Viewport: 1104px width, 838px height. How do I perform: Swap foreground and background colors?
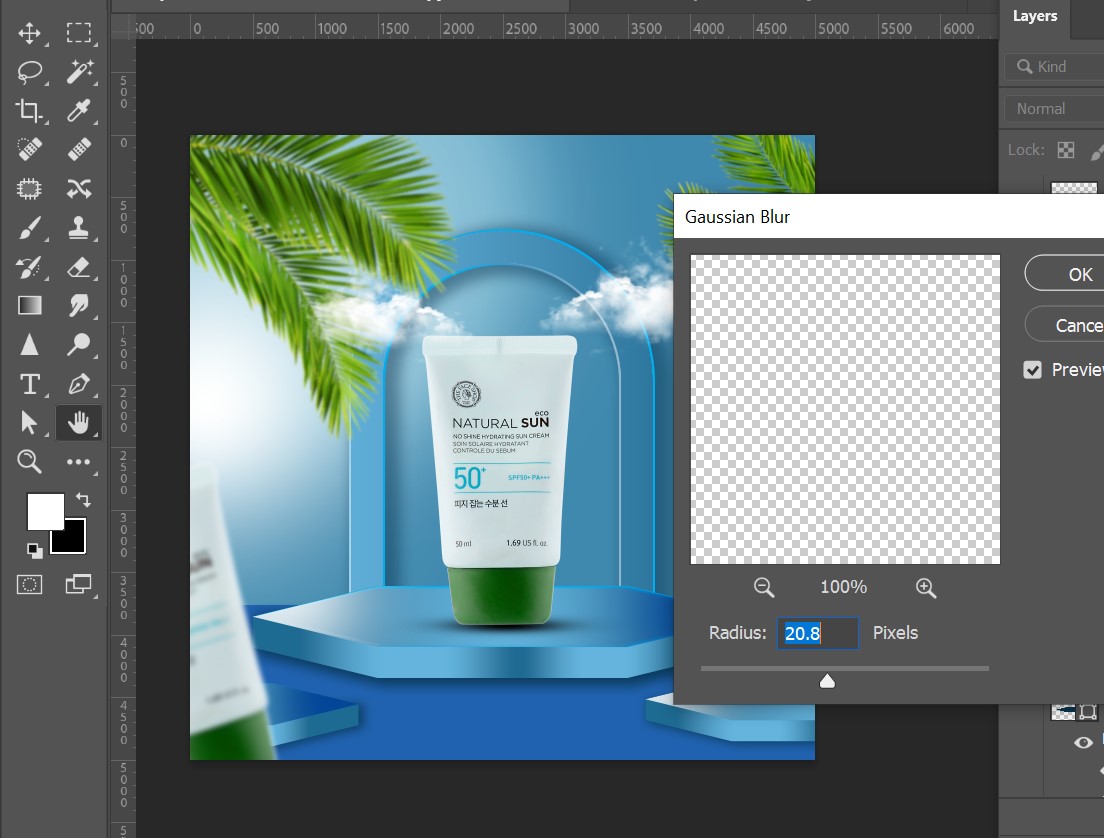[x=83, y=500]
